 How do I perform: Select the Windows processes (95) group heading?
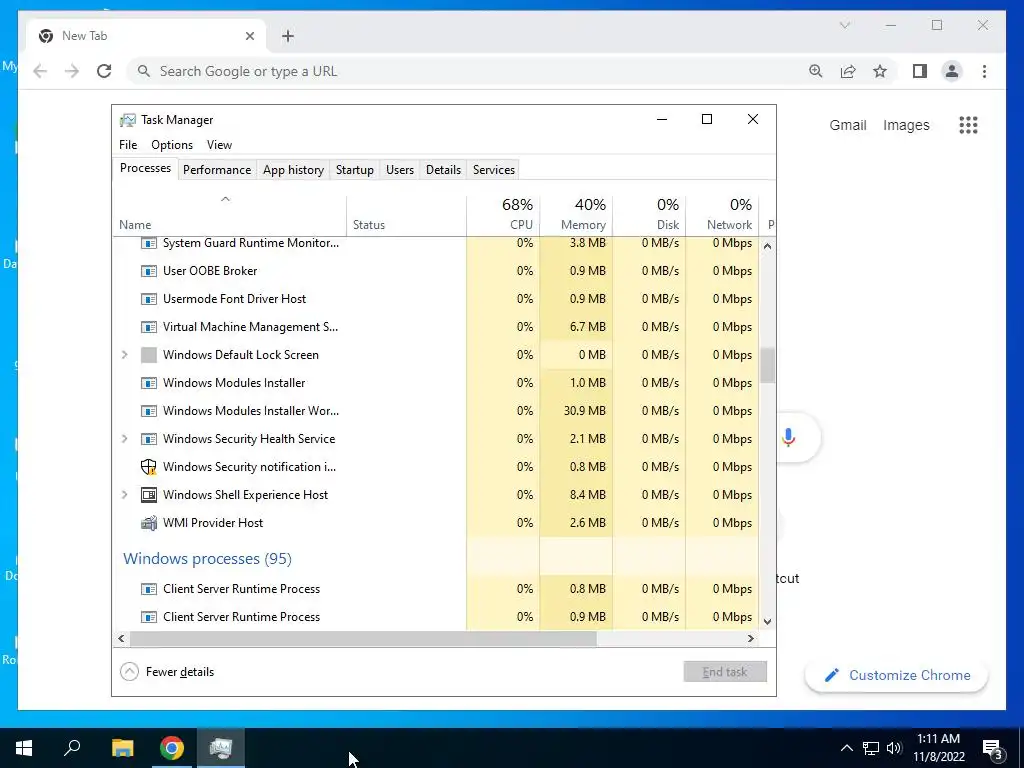[207, 559]
